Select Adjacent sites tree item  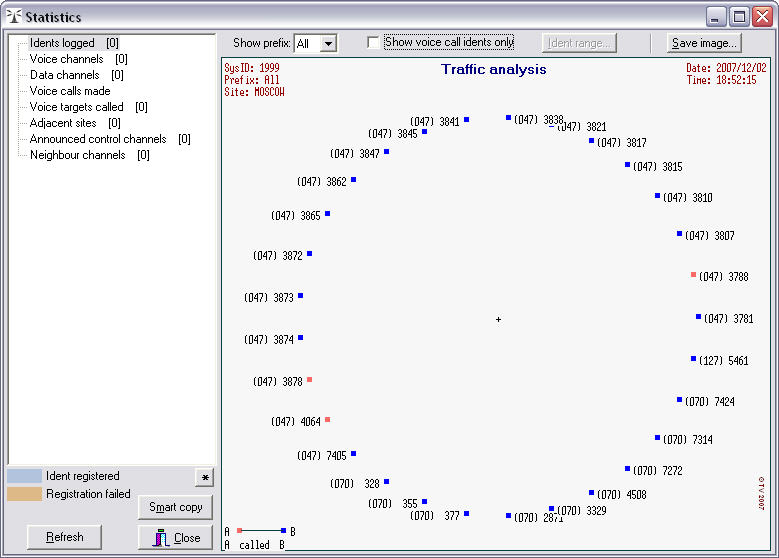tap(75, 123)
